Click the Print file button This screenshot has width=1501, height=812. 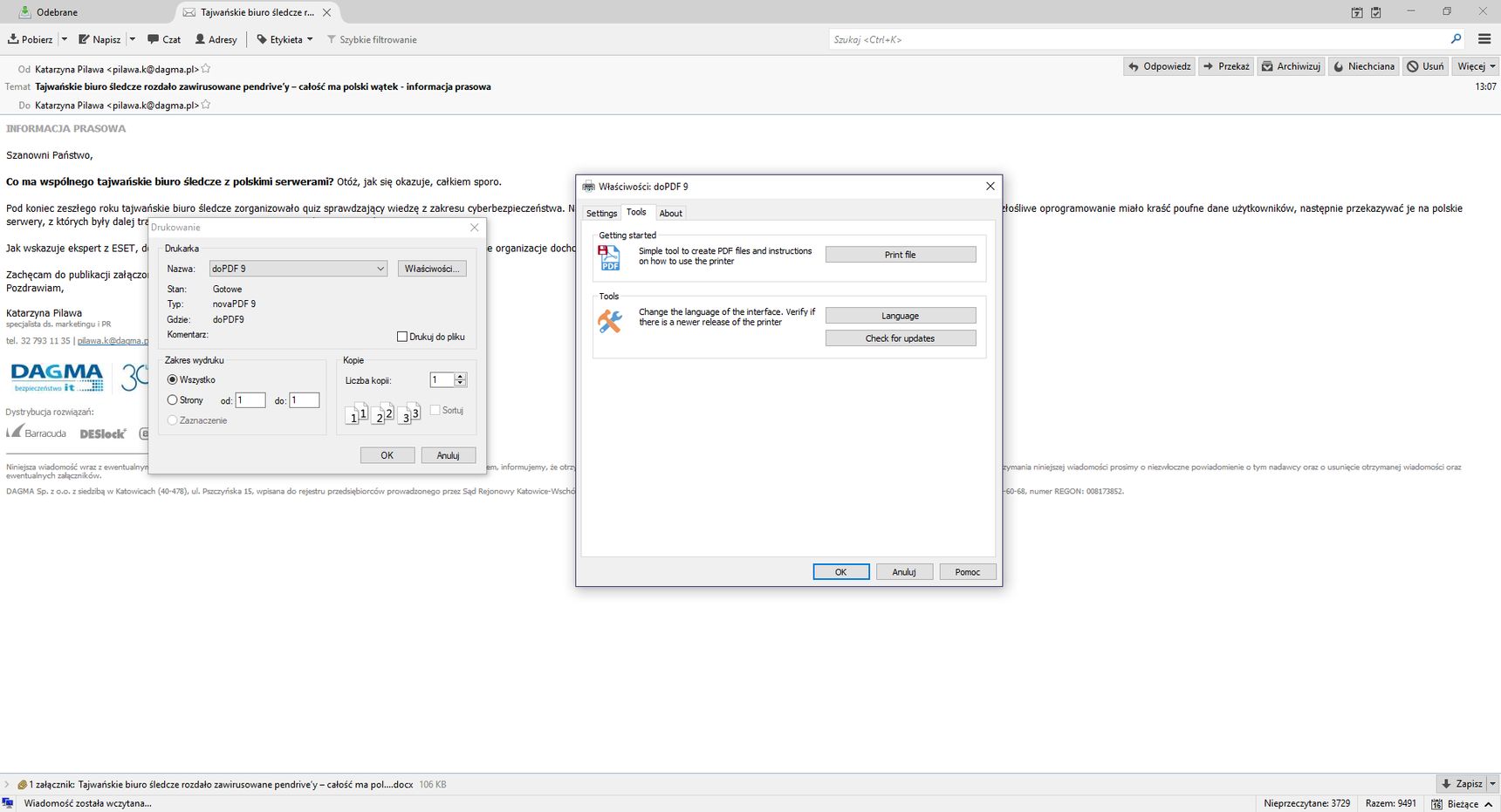901,255
